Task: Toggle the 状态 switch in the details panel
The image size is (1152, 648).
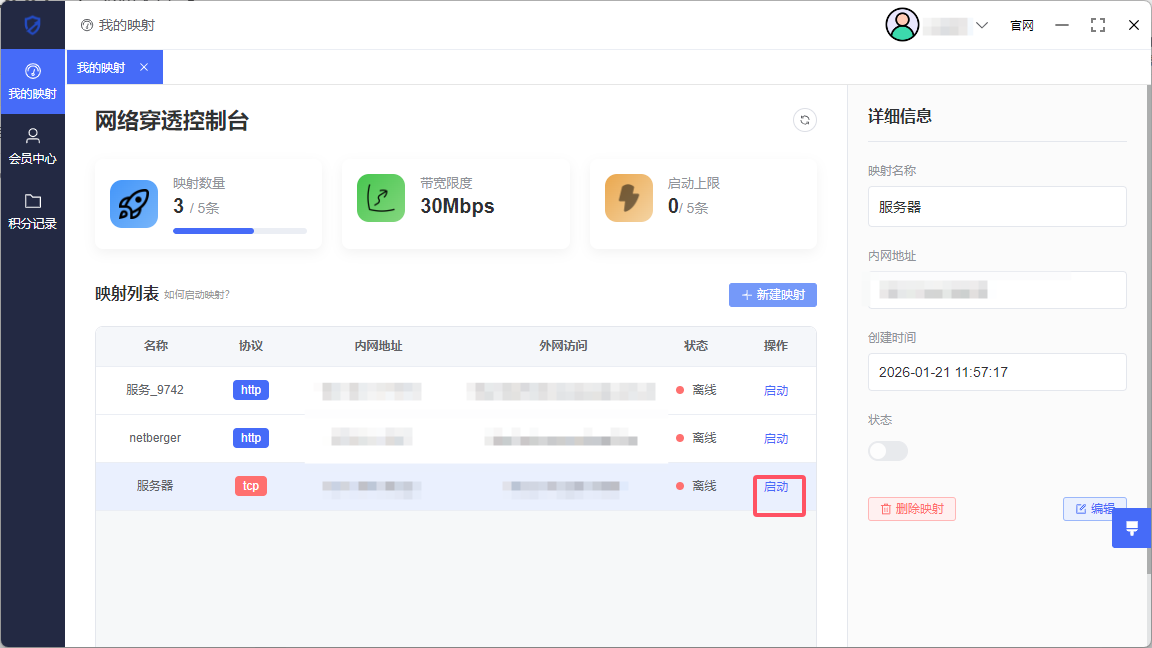Action: pyautogui.click(x=888, y=451)
